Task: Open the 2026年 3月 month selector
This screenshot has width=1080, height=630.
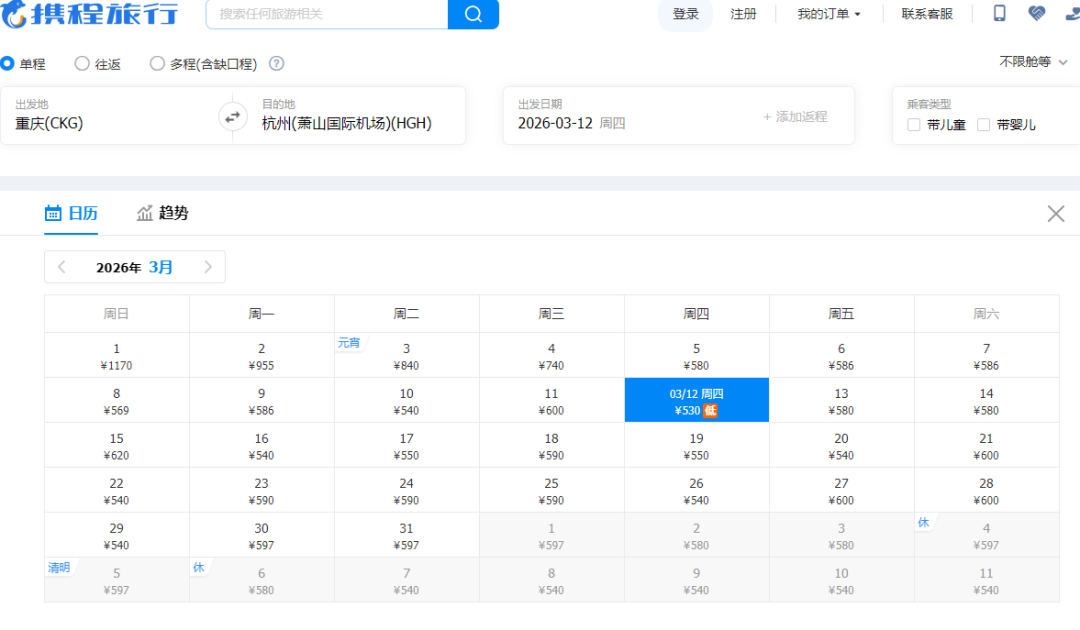Action: [x=134, y=267]
